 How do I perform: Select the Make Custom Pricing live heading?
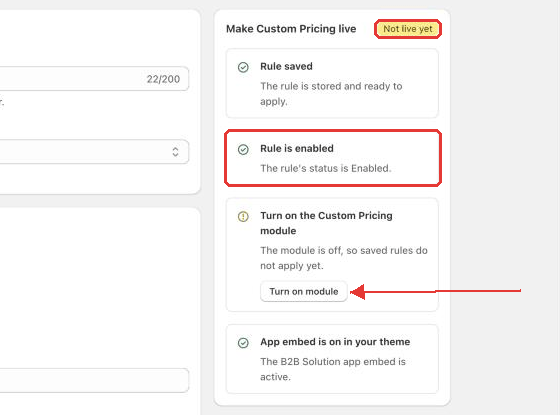(x=291, y=29)
